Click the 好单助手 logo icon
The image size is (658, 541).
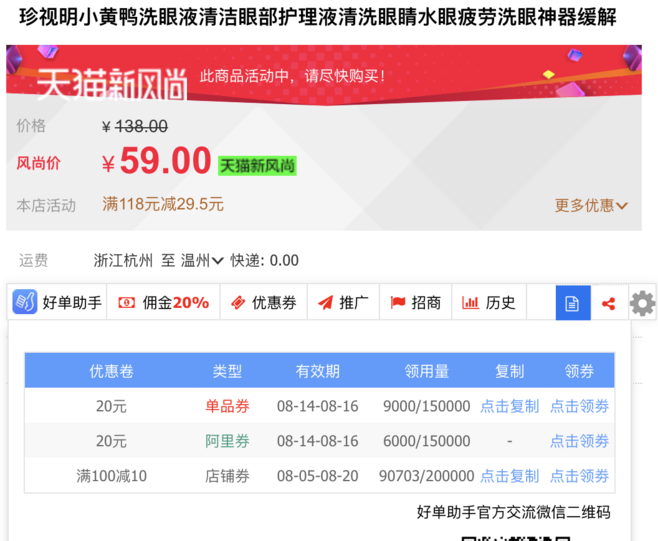[x=25, y=302]
